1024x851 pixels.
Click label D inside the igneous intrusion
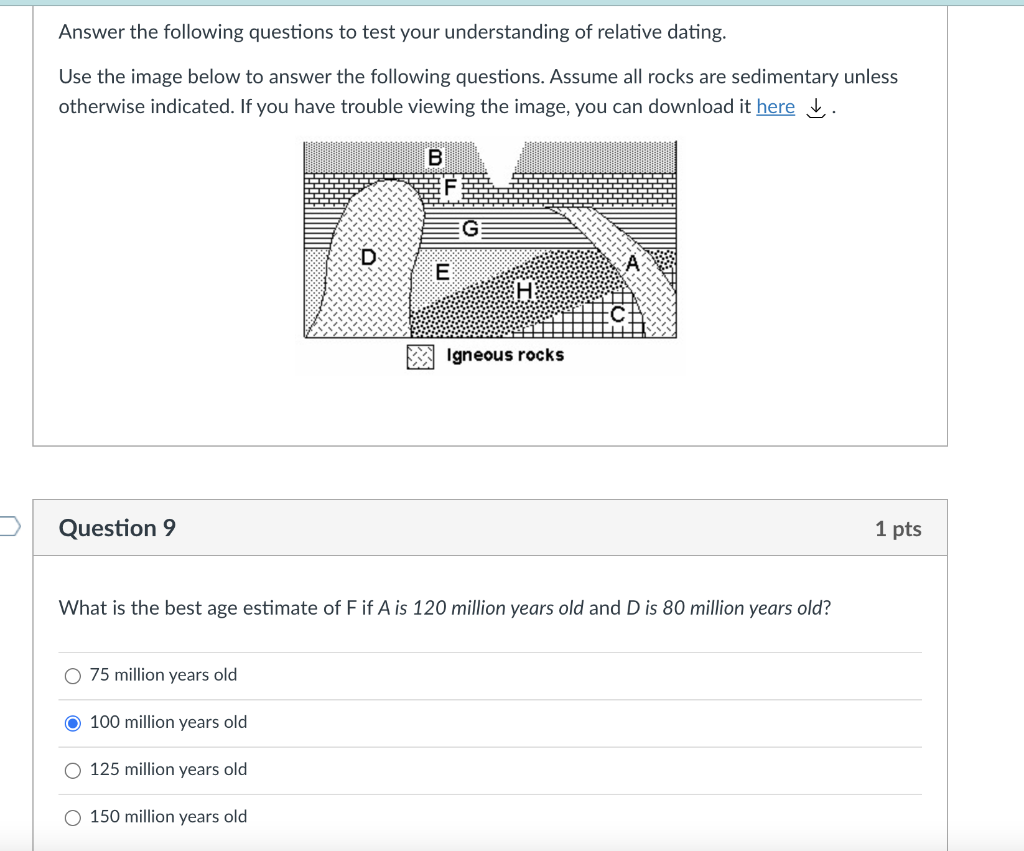368,258
